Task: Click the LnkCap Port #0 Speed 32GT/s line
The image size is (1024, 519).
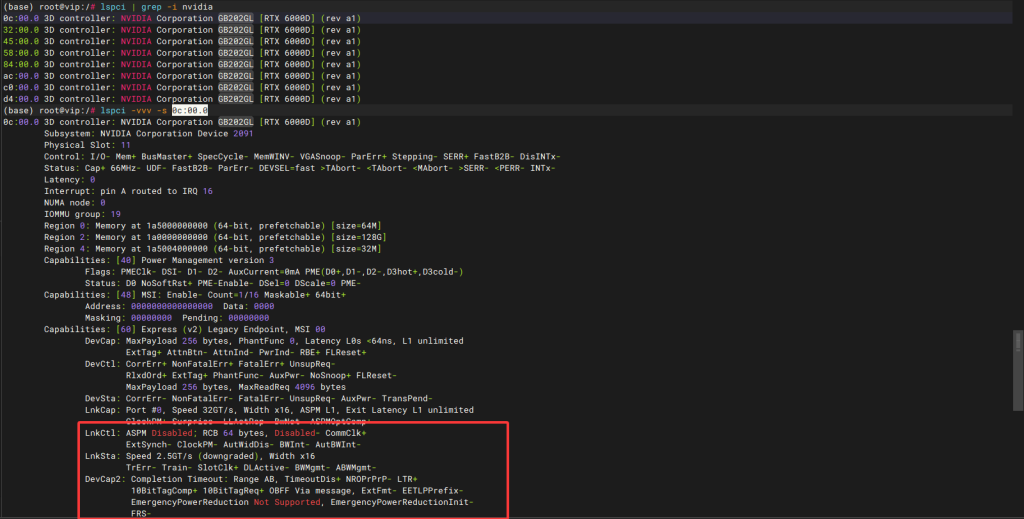Action: pyautogui.click(x=280, y=410)
